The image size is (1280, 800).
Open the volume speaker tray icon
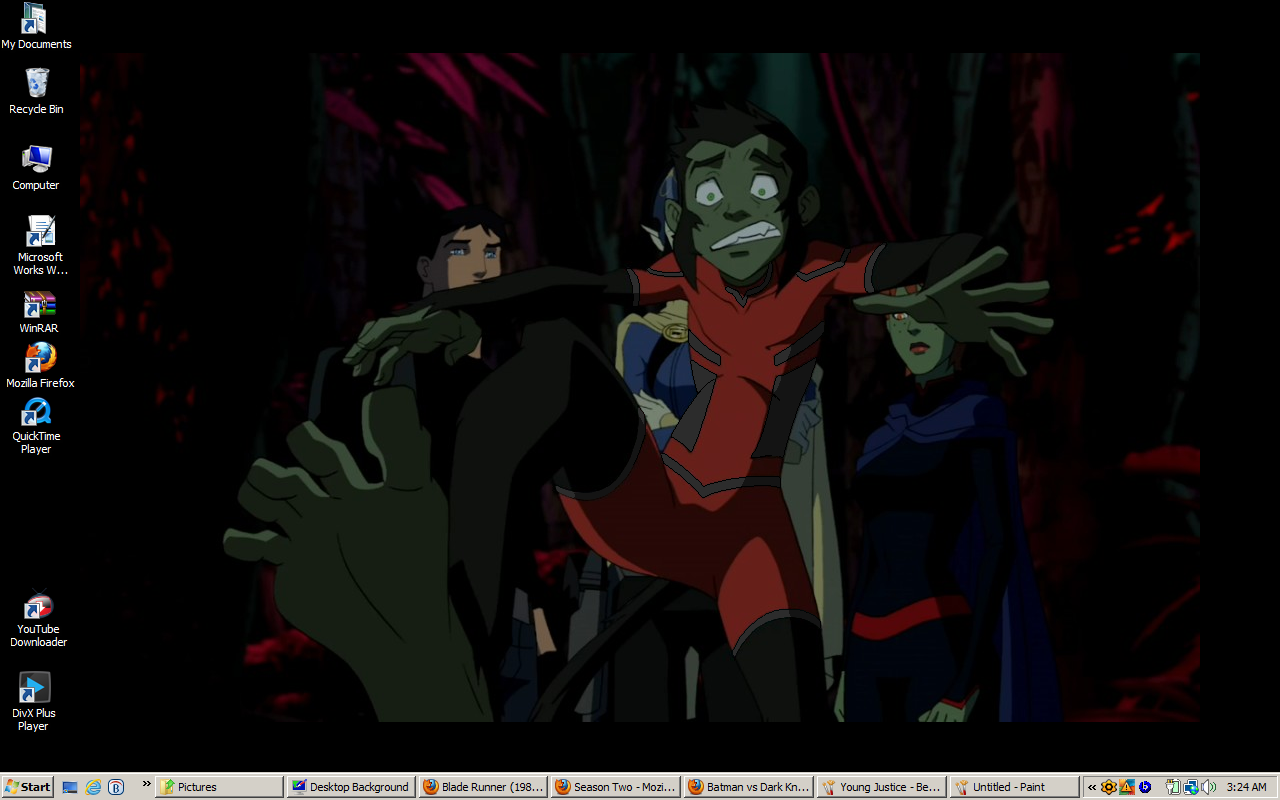click(1208, 787)
